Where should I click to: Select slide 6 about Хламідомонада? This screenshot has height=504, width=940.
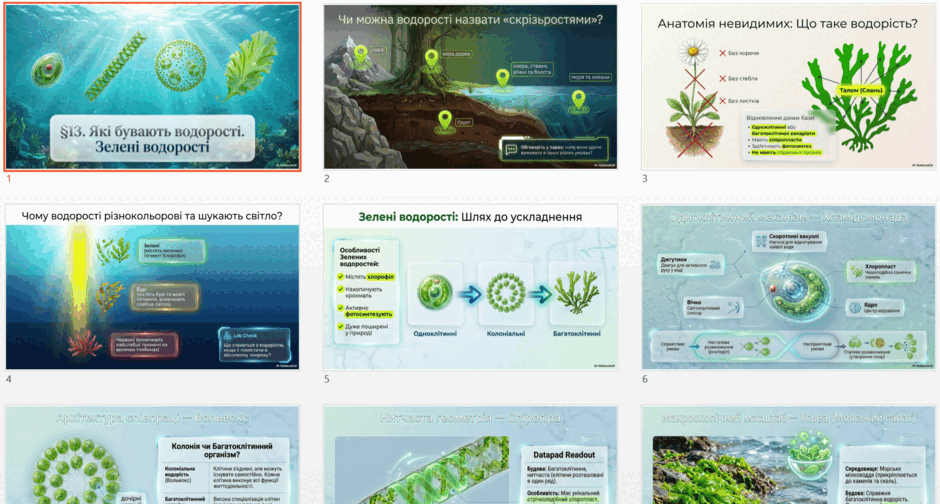[x=788, y=287]
